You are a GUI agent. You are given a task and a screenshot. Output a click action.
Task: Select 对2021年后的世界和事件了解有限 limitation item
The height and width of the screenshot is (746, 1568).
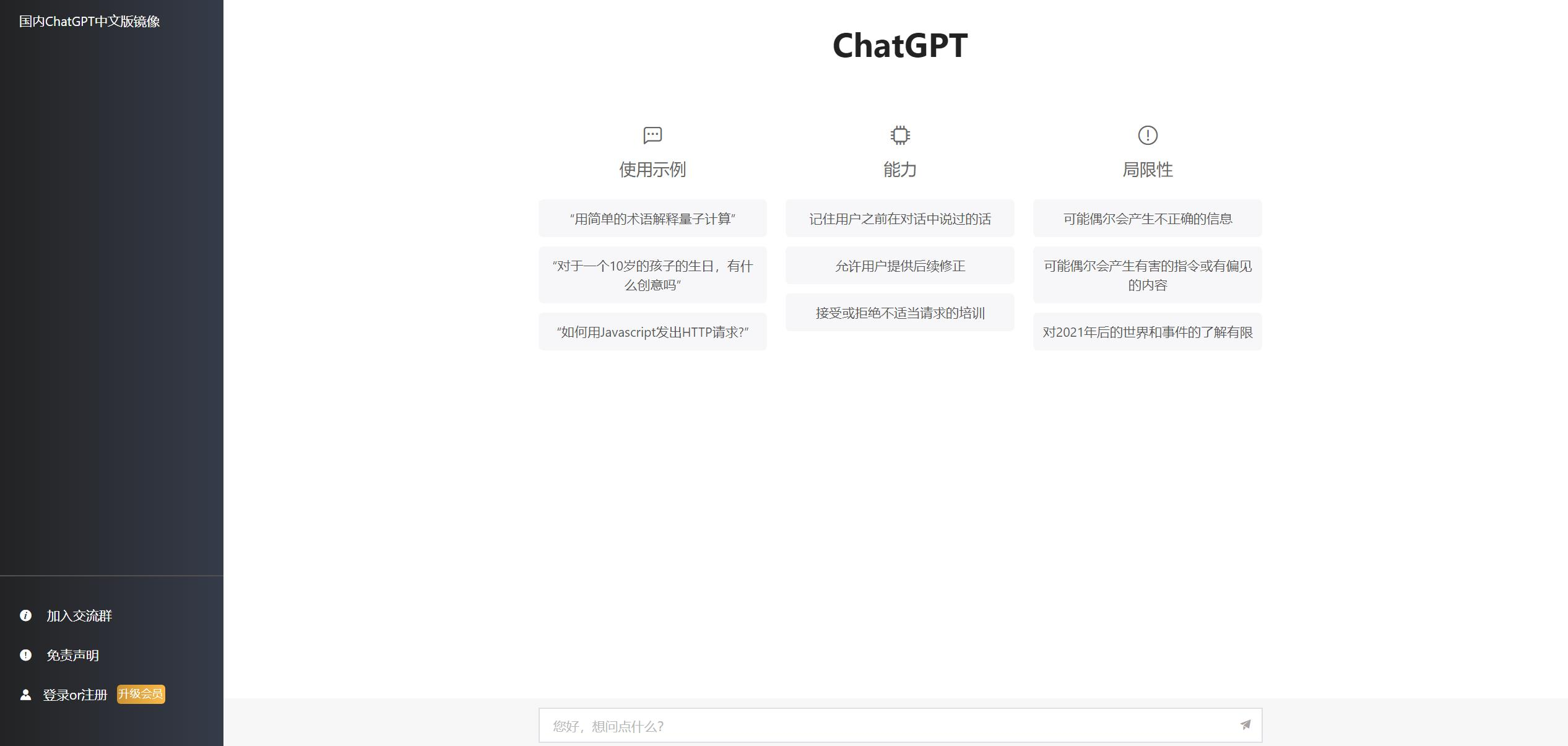(x=1147, y=330)
